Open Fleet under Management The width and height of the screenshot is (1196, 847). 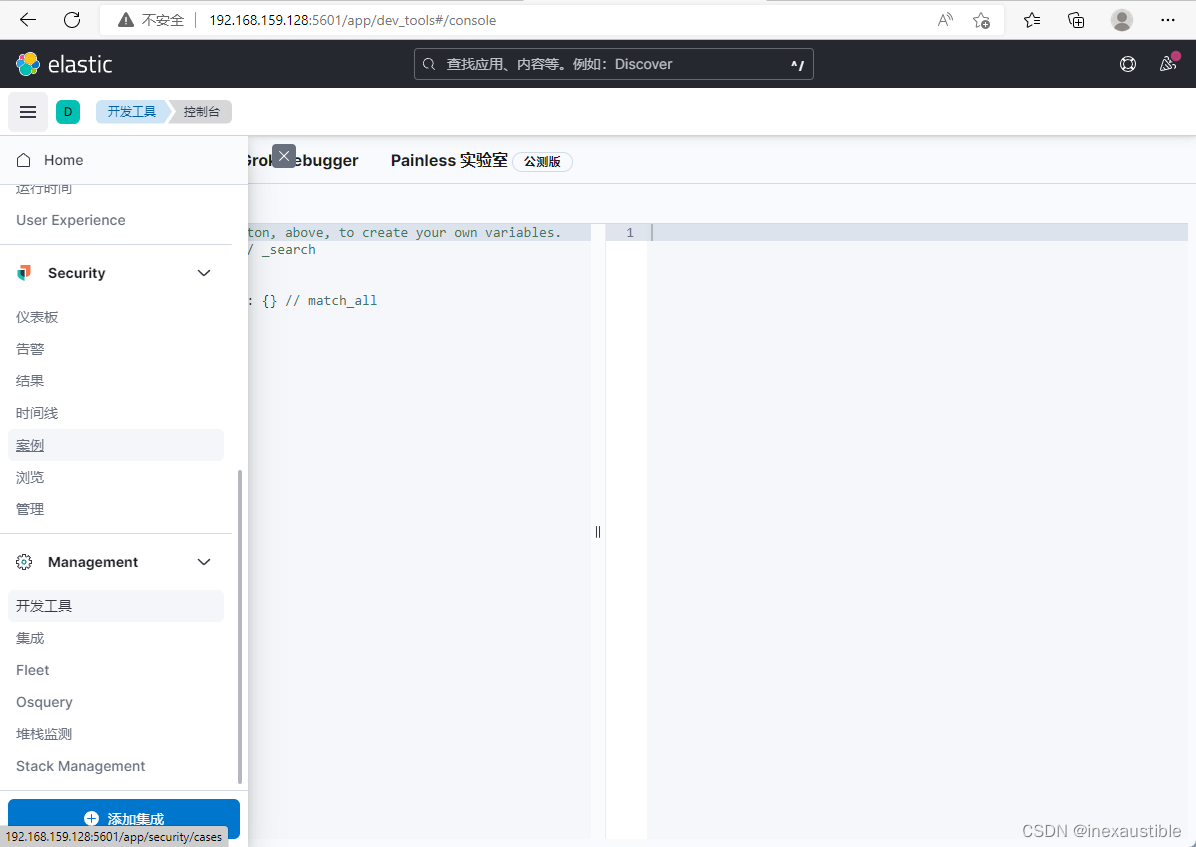click(33, 670)
